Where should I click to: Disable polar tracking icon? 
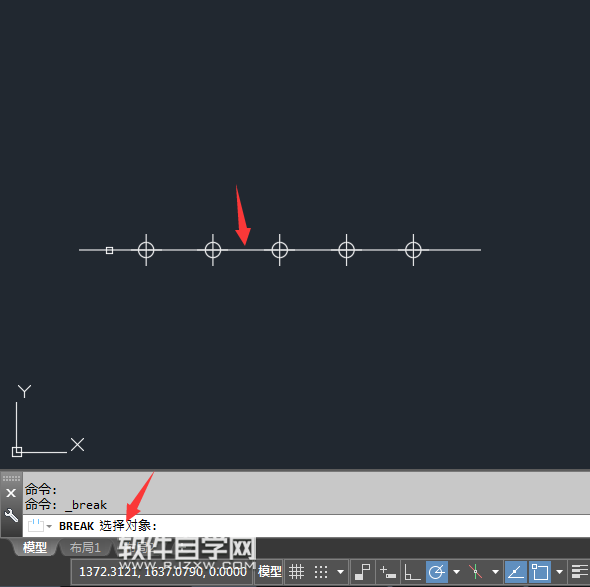click(436, 572)
